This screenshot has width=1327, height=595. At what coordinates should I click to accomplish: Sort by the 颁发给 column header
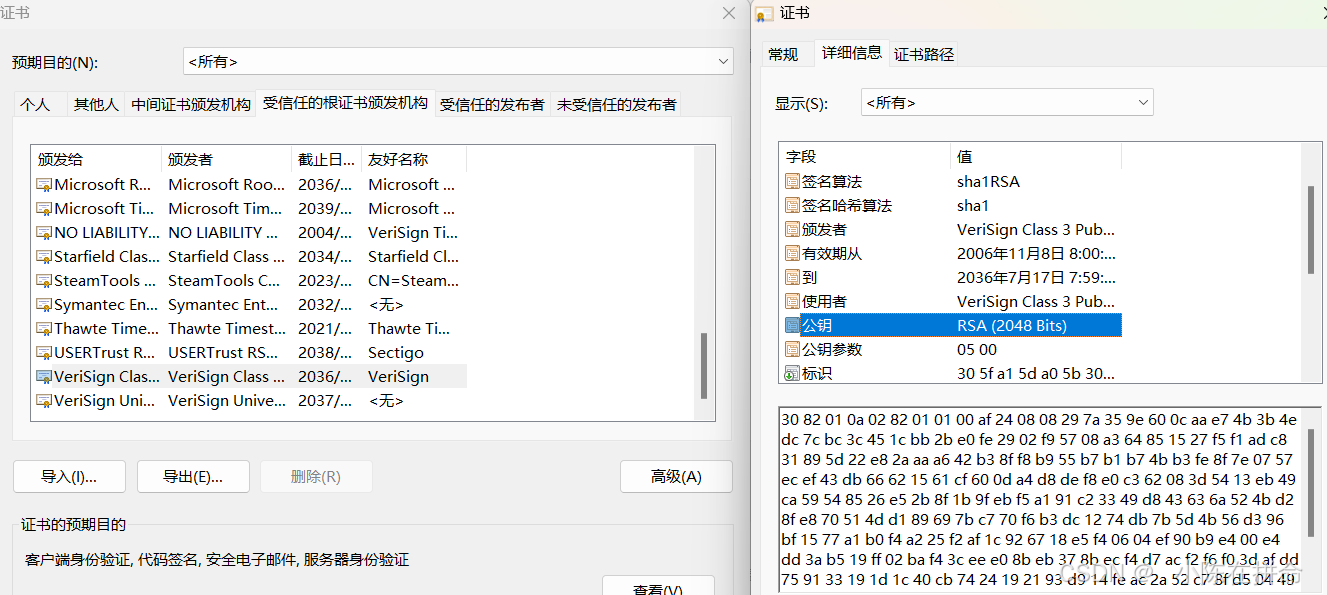coord(96,159)
